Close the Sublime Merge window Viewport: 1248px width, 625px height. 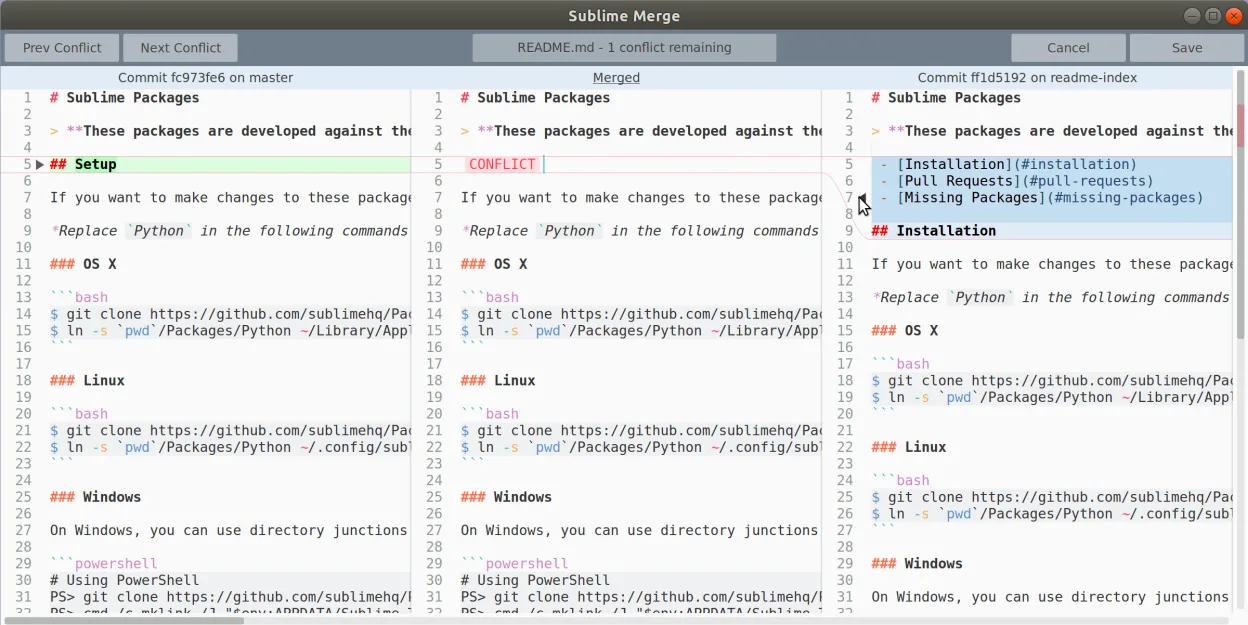(1234, 15)
